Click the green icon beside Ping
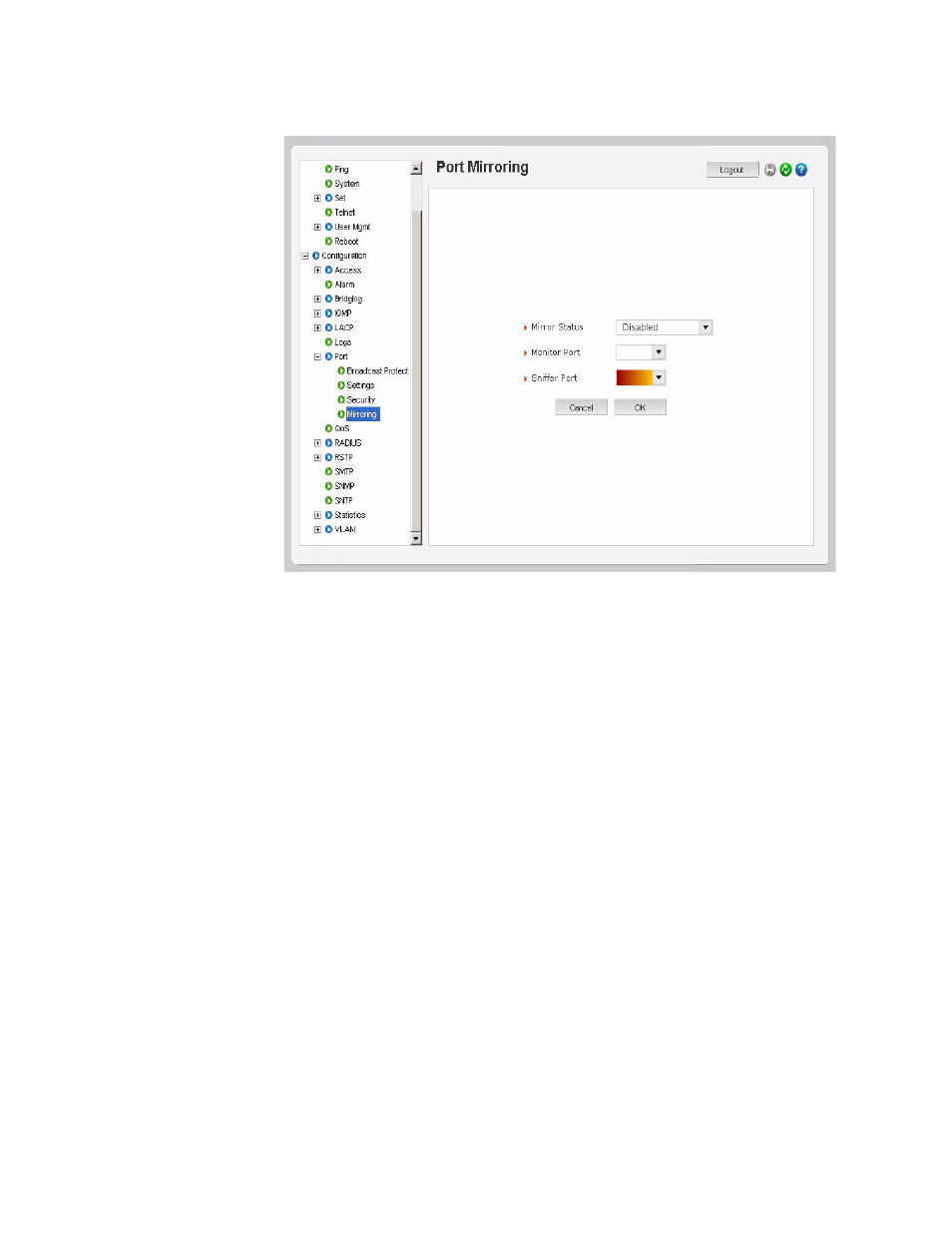Screen dimensions: 952x1233 coord(328,170)
